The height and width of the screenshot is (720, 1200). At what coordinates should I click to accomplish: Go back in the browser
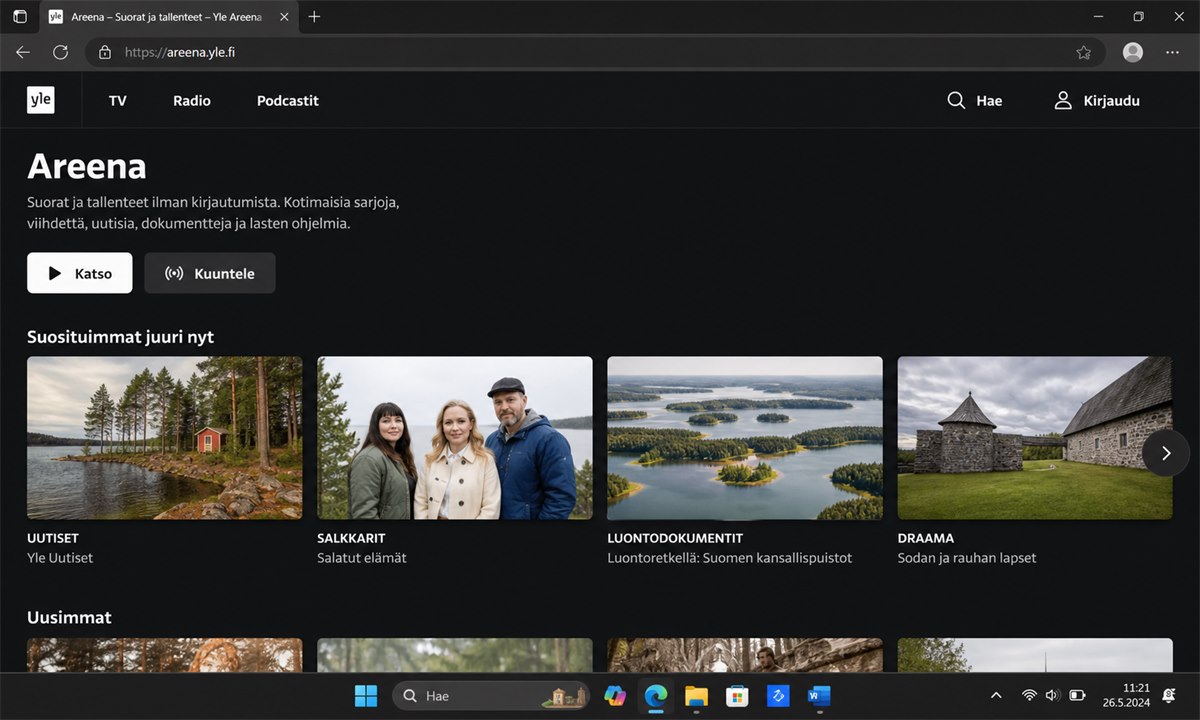click(x=23, y=52)
